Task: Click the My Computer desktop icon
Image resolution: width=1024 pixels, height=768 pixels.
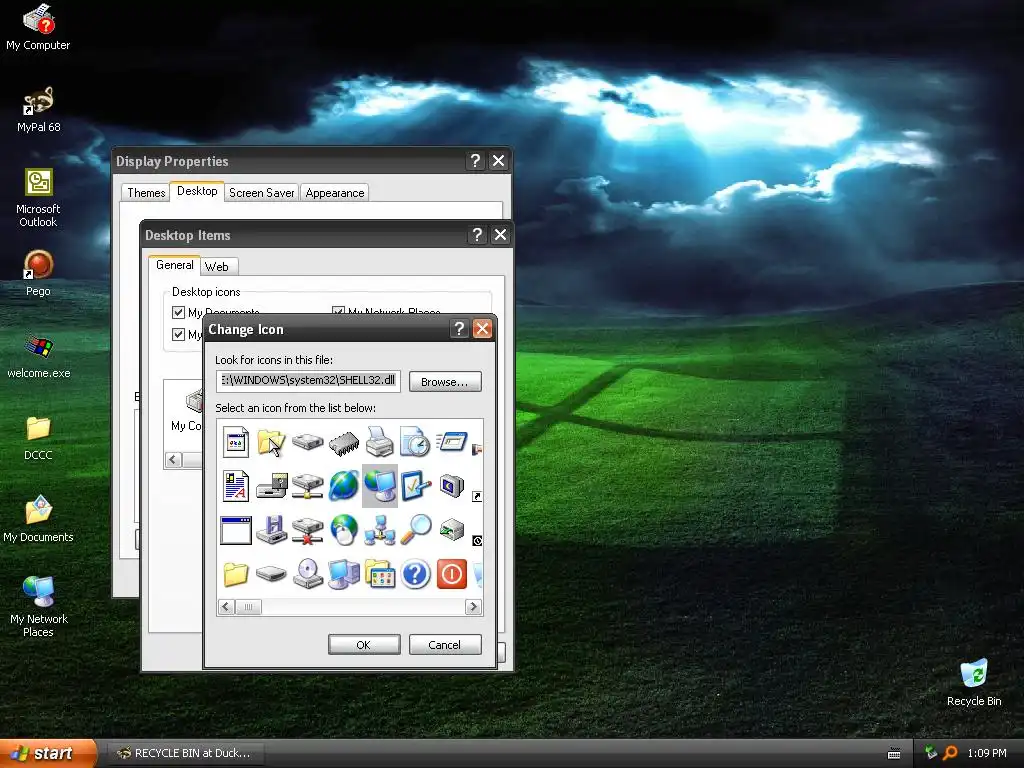Action: click(38, 27)
